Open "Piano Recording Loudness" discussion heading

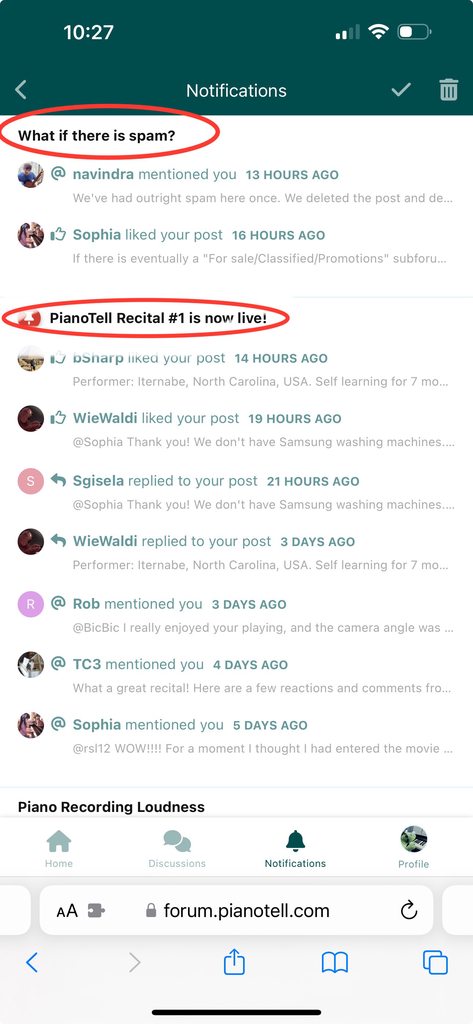111,807
